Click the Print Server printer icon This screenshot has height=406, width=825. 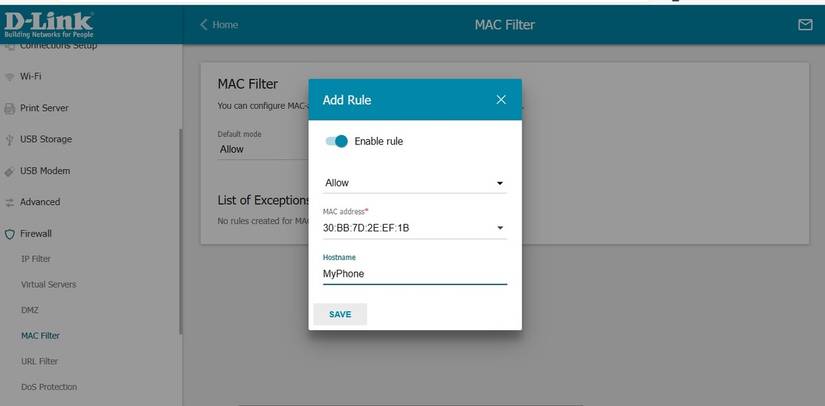pyautogui.click(x=10, y=108)
